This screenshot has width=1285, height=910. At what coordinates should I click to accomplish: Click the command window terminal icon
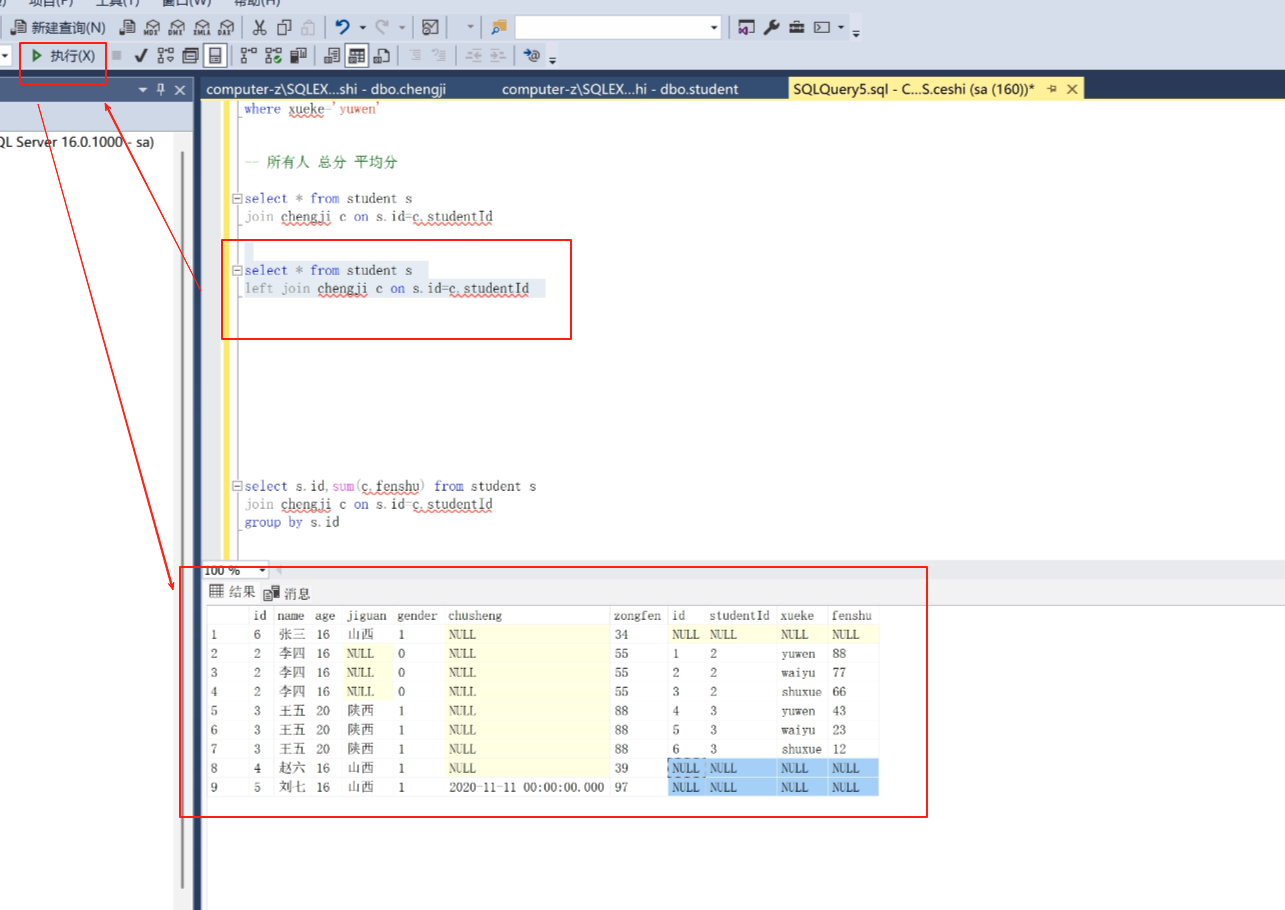[x=822, y=28]
